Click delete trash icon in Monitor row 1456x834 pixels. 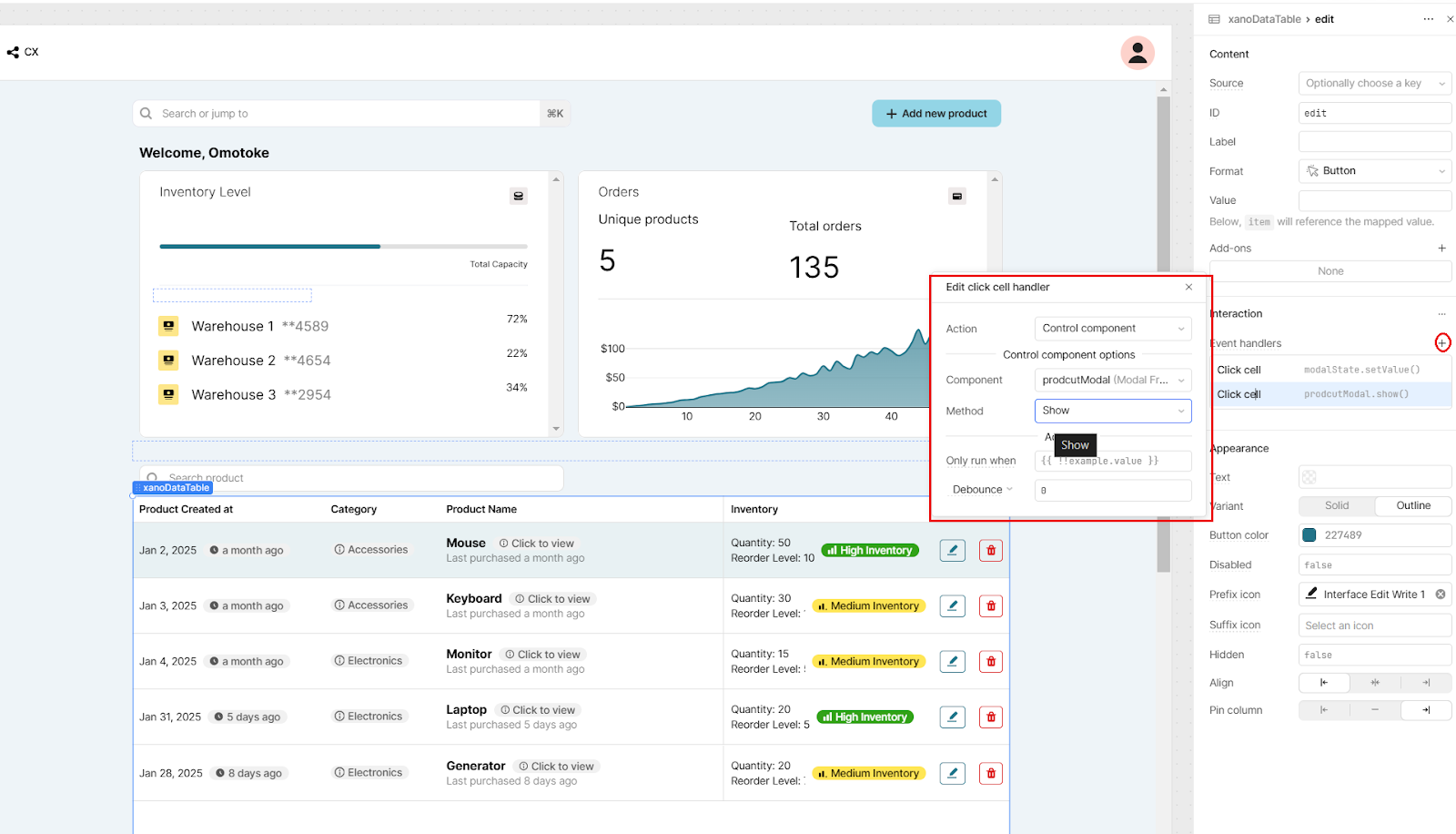(991, 661)
